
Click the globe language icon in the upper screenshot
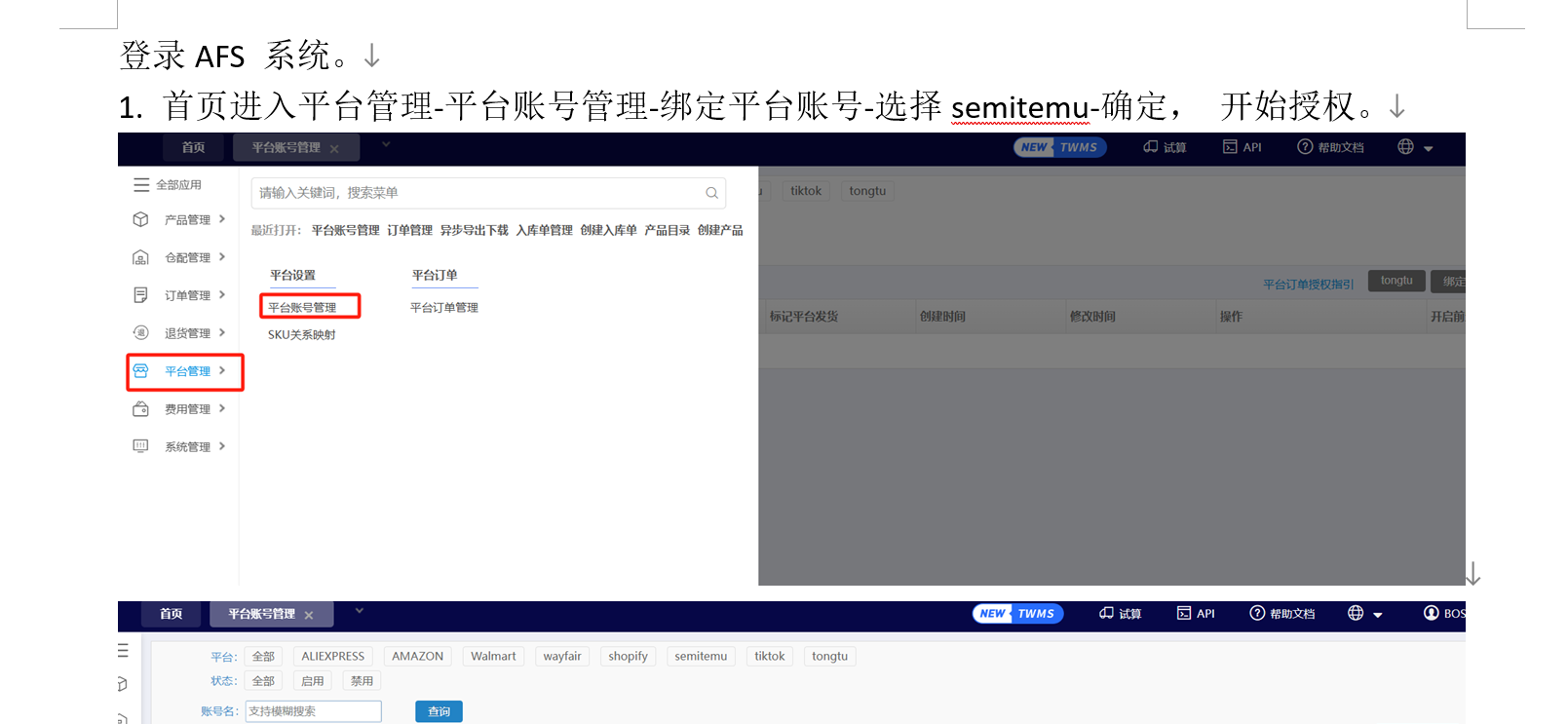click(1405, 147)
